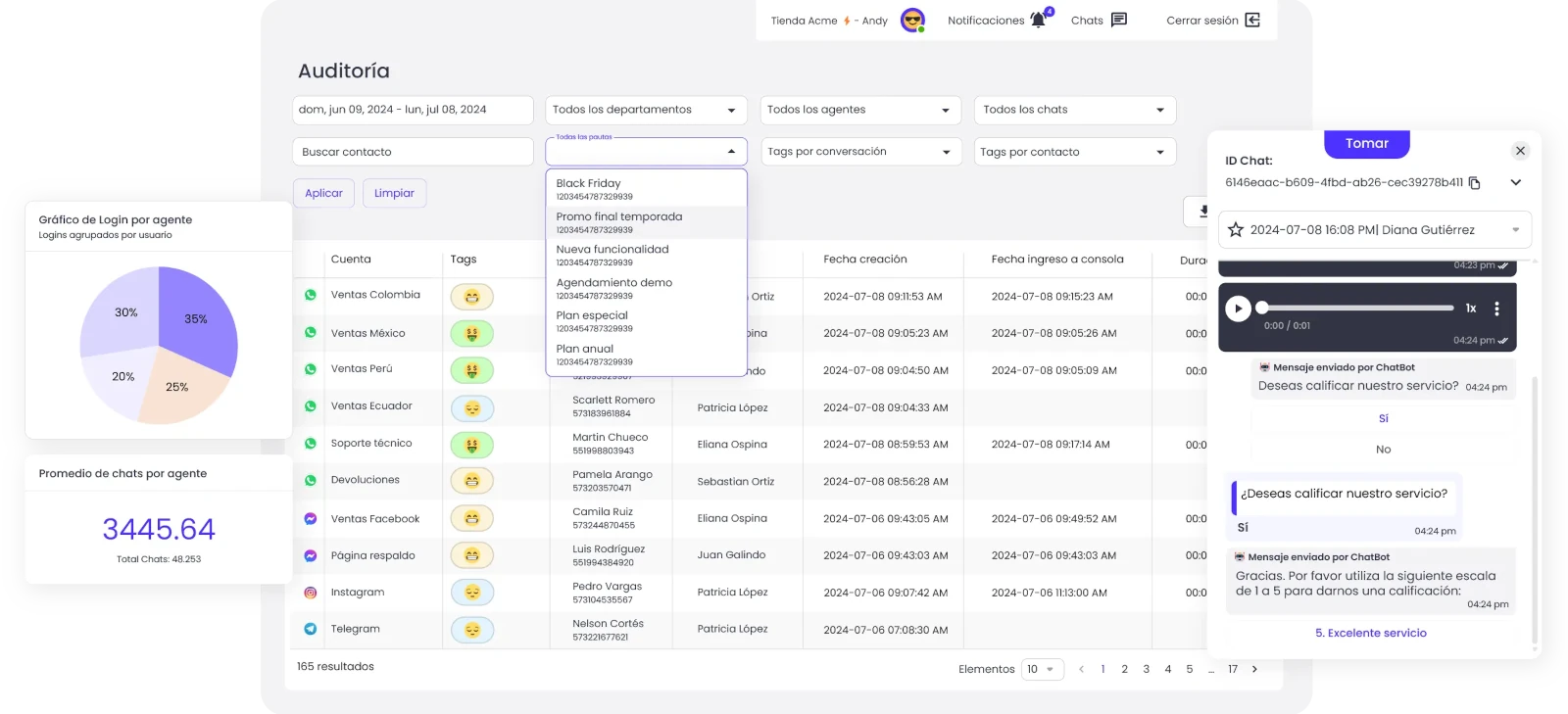The height and width of the screenshot is (714, 1568).
Task: Click the Buscar contacto field
Action: (x=413, y=152)
